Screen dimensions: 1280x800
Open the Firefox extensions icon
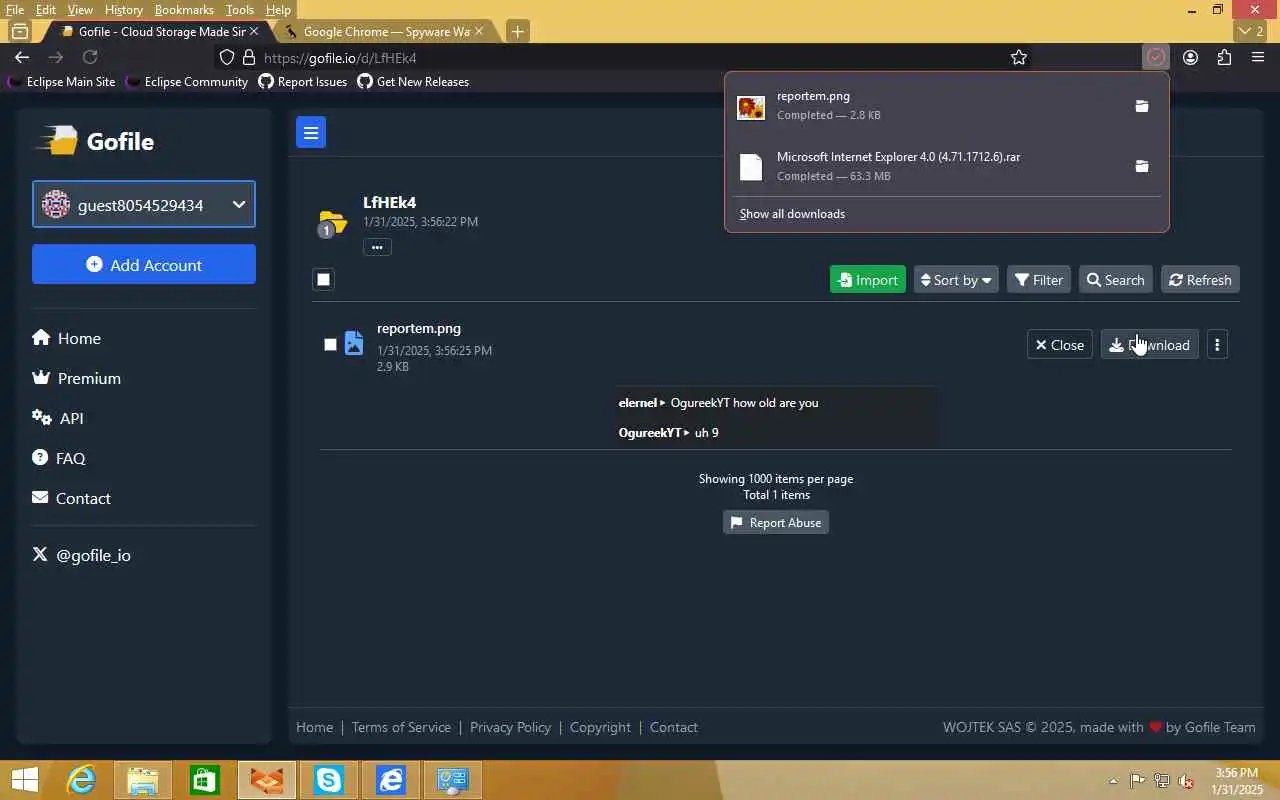click(1224, 58)
